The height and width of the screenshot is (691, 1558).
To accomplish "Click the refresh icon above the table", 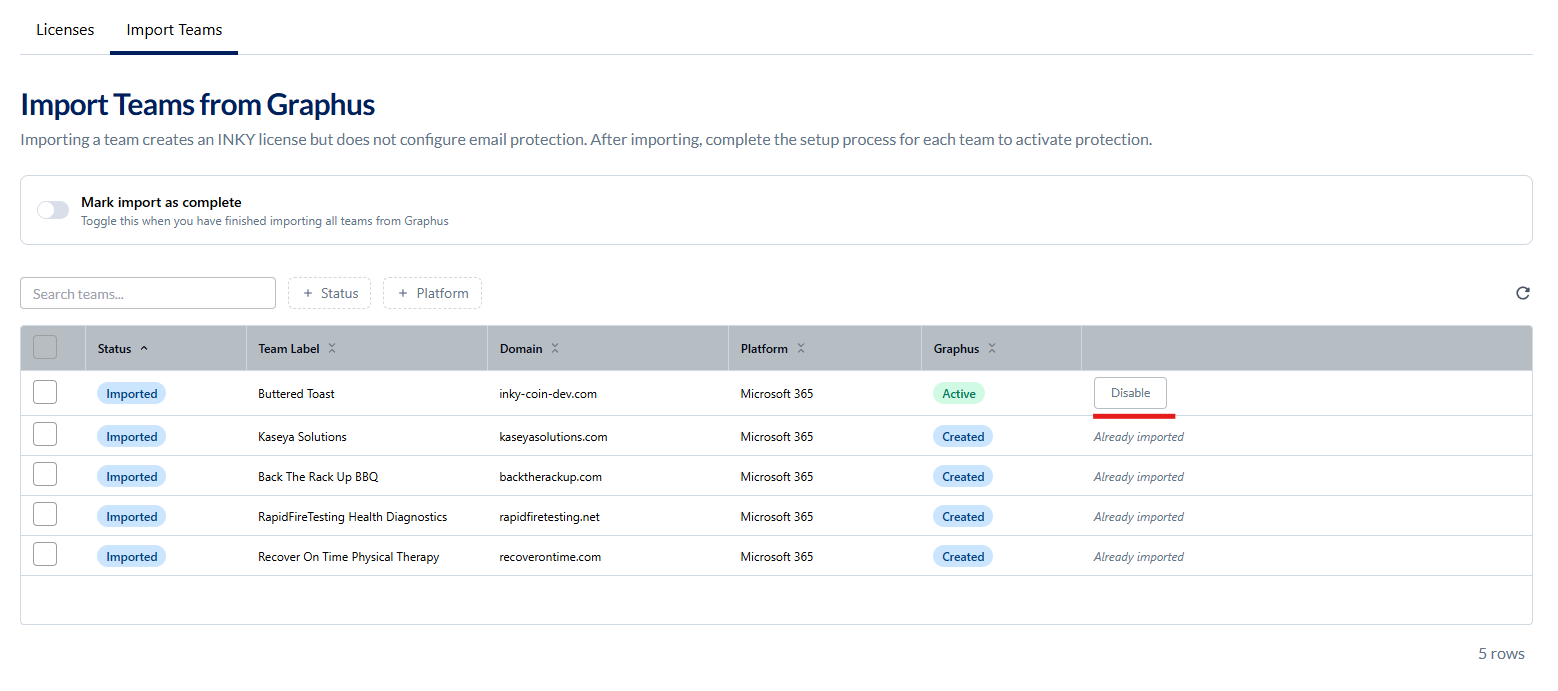I will pyautogui.click(x=1523, y=293).
